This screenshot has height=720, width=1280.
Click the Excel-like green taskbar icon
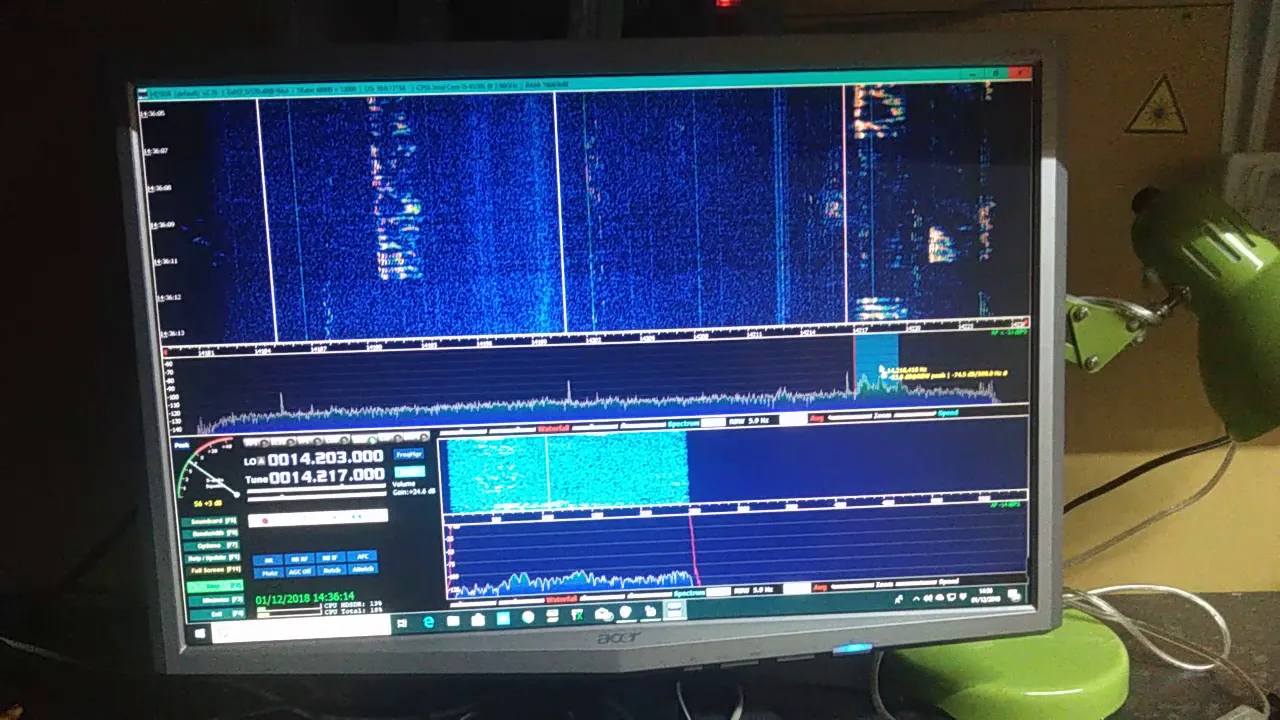pyautogui.click(x=577, y=615)
